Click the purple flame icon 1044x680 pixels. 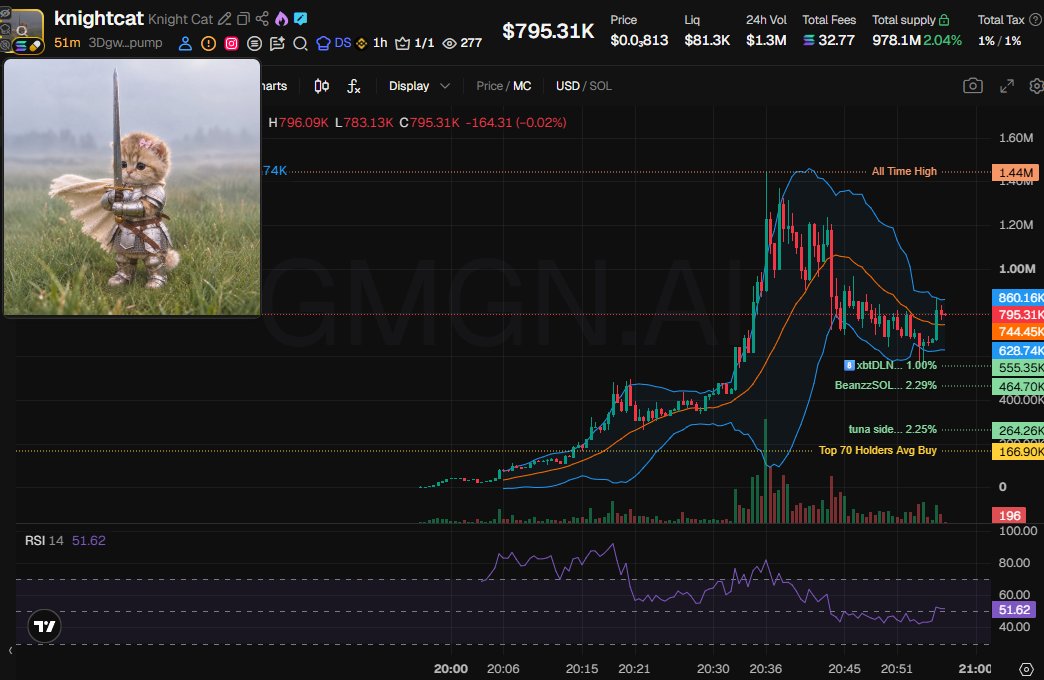[282, 19]
